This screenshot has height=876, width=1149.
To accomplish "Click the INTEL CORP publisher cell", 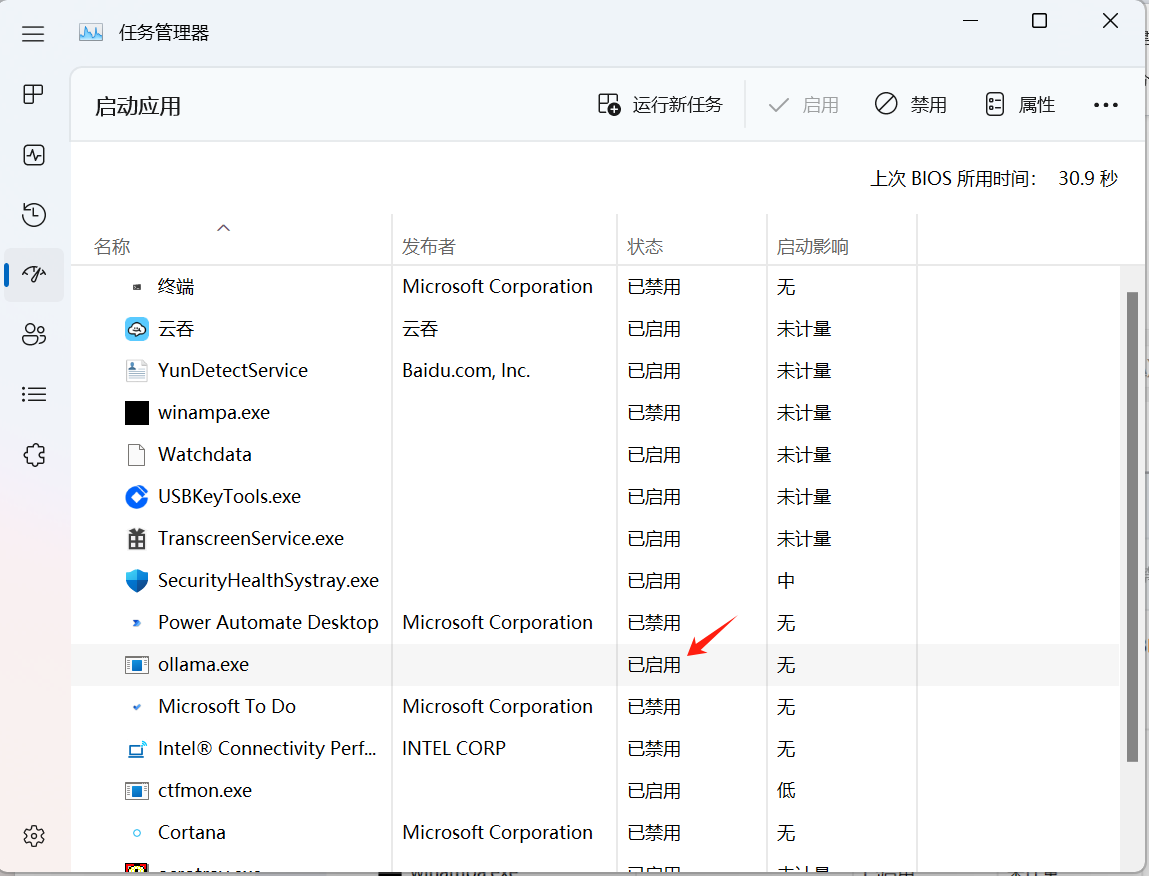I will pyautogui.click(x=454, y=748).
